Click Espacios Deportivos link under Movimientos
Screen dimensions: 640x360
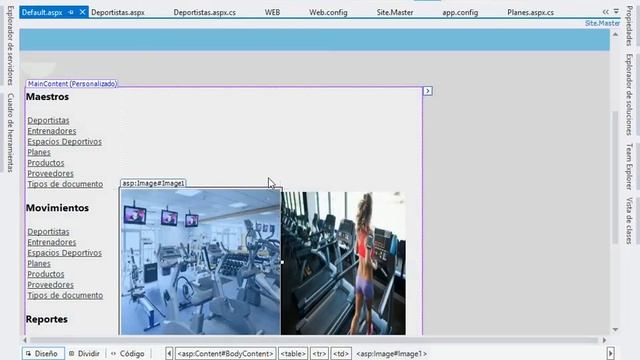coord(64,253)
